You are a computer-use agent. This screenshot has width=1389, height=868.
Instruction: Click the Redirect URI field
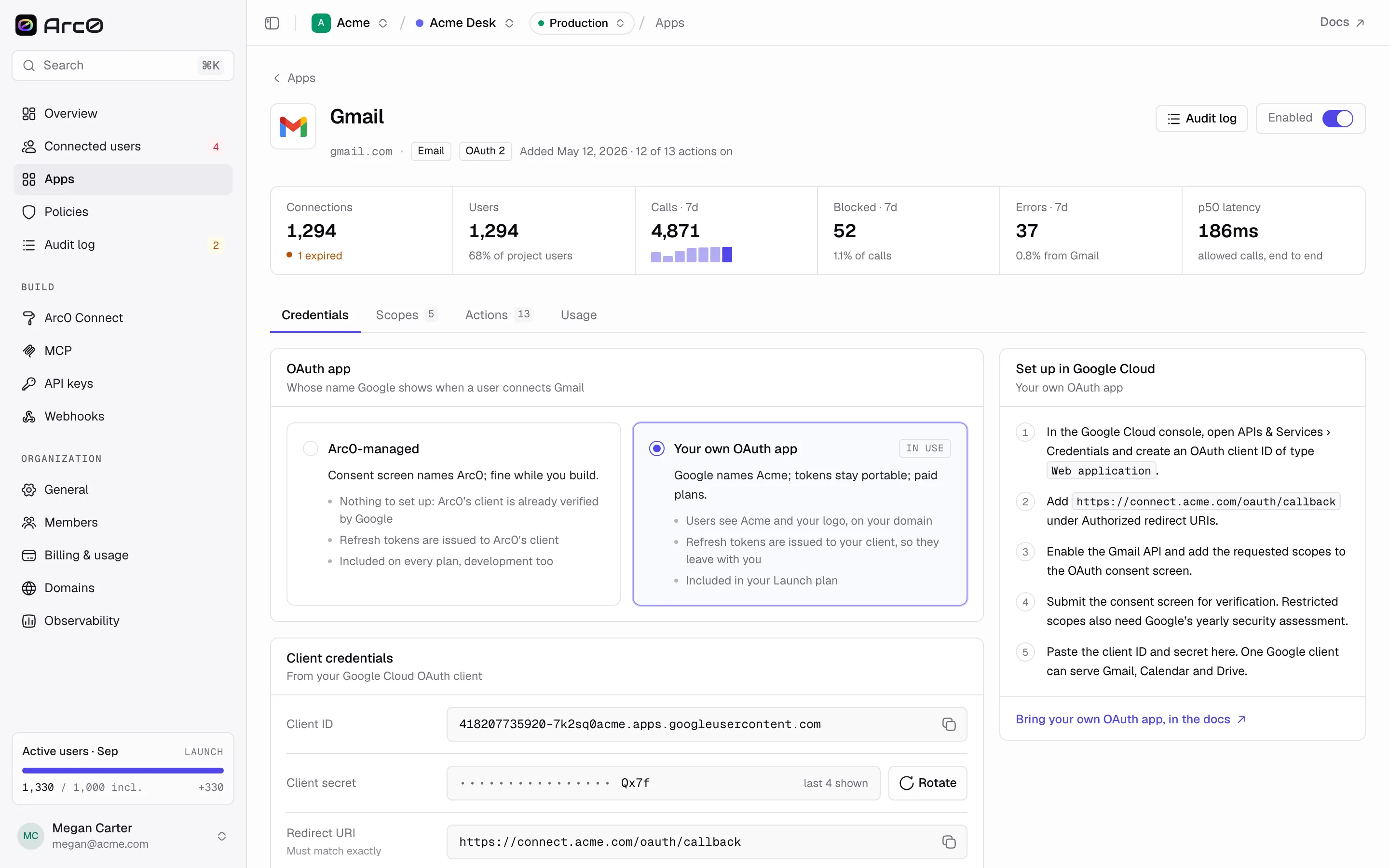[x=707, y=842]
